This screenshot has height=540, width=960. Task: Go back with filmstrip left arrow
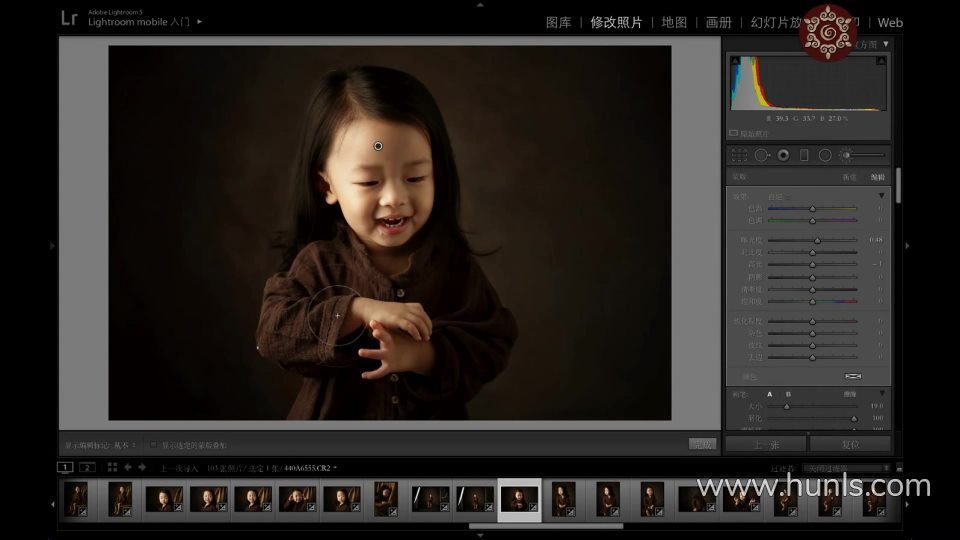(127, 467)
